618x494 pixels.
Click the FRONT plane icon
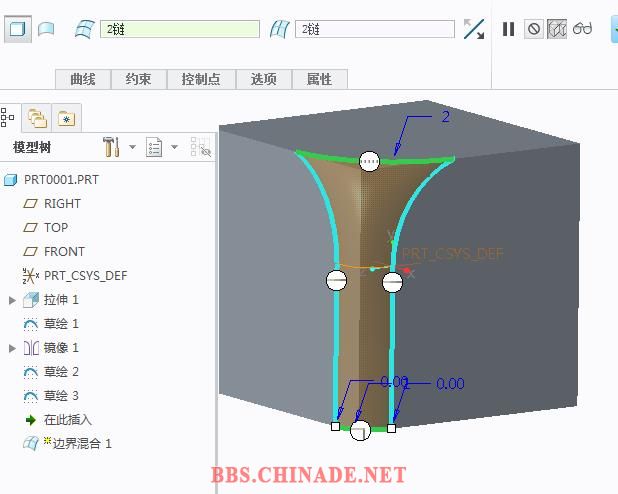click(30, 252)
